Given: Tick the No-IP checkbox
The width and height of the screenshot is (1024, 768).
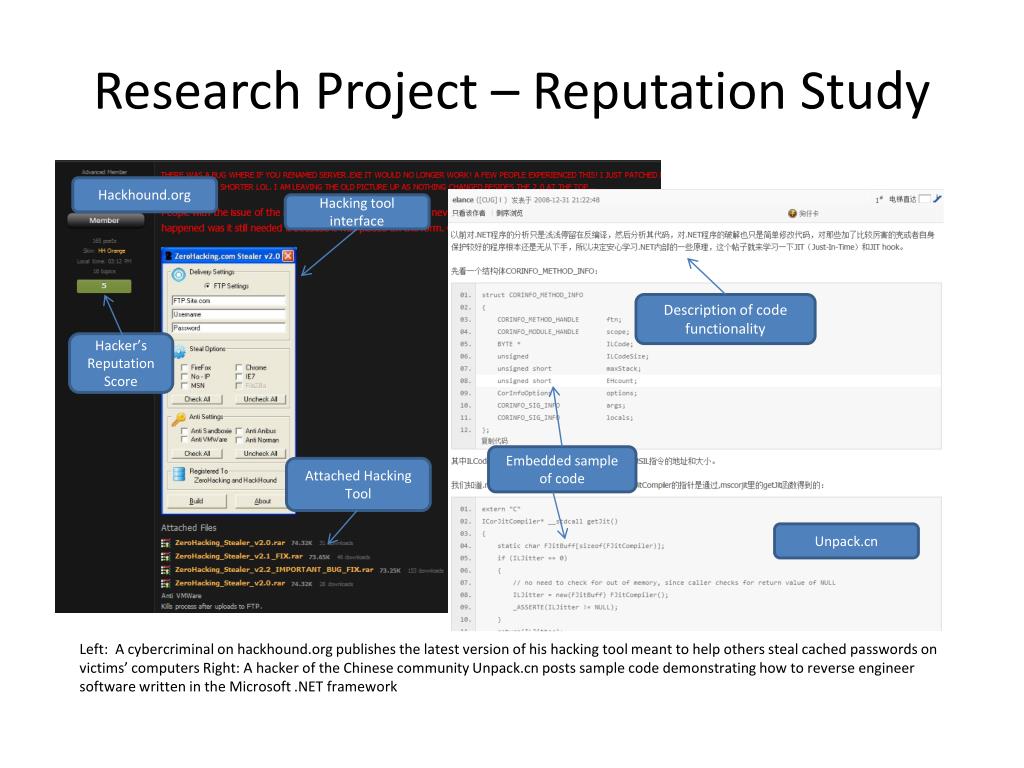Looking at the screenshot, I should [x=184, y=377].
